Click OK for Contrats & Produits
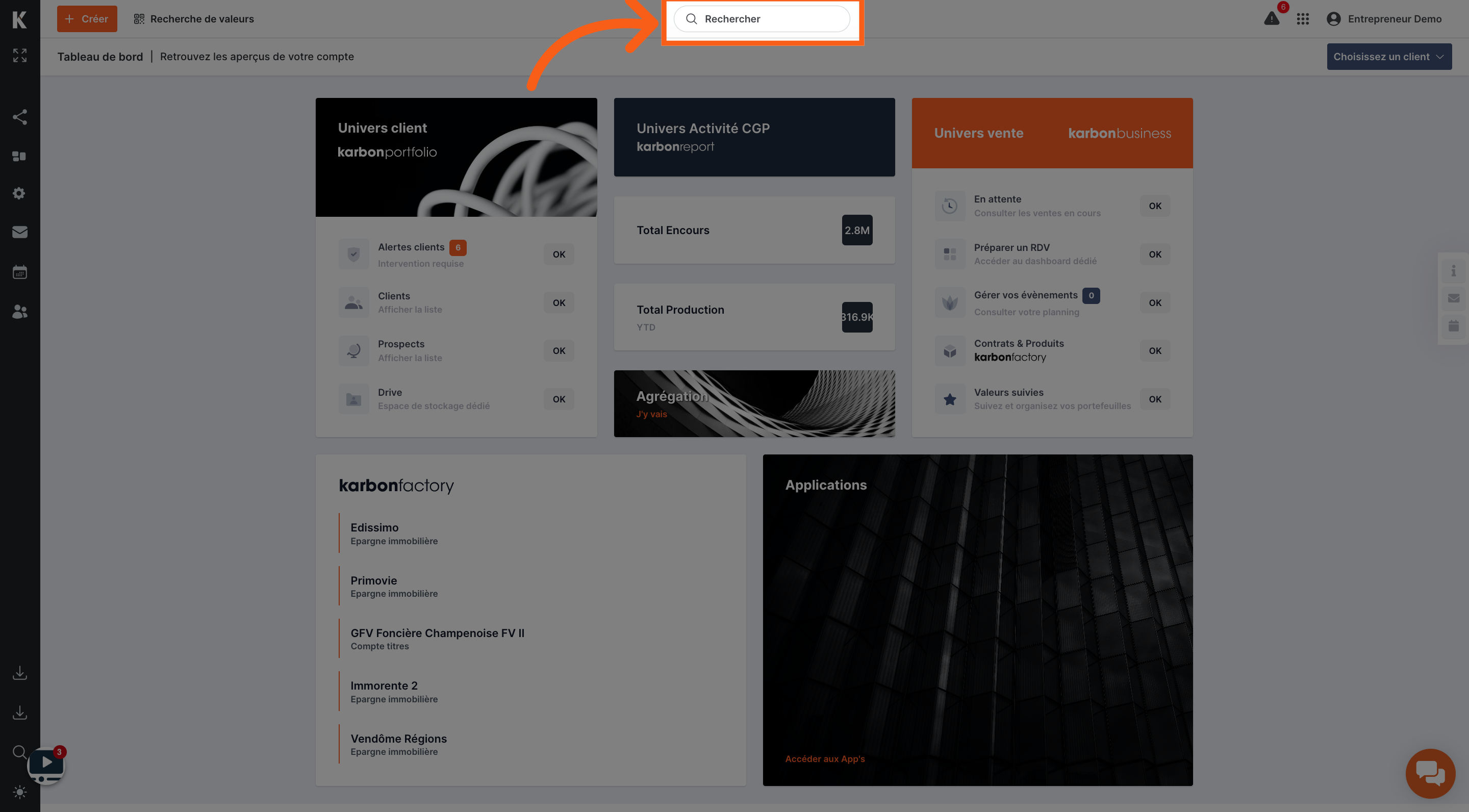This screenshot has width=1469, height=812. pyautogui.click(x=1155, y=351)
